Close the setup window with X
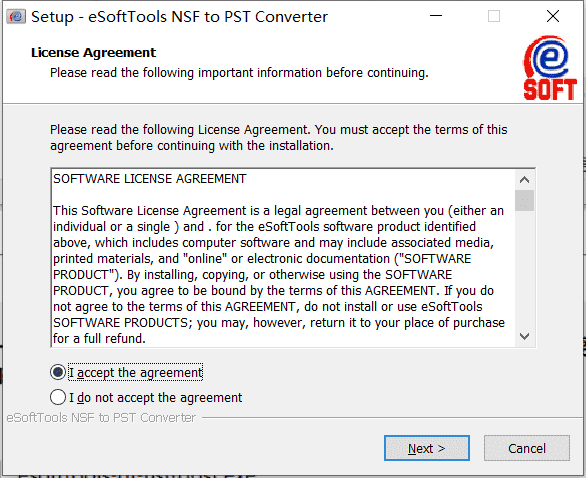This screenshot has width=586, height=478. coord(553,16)
